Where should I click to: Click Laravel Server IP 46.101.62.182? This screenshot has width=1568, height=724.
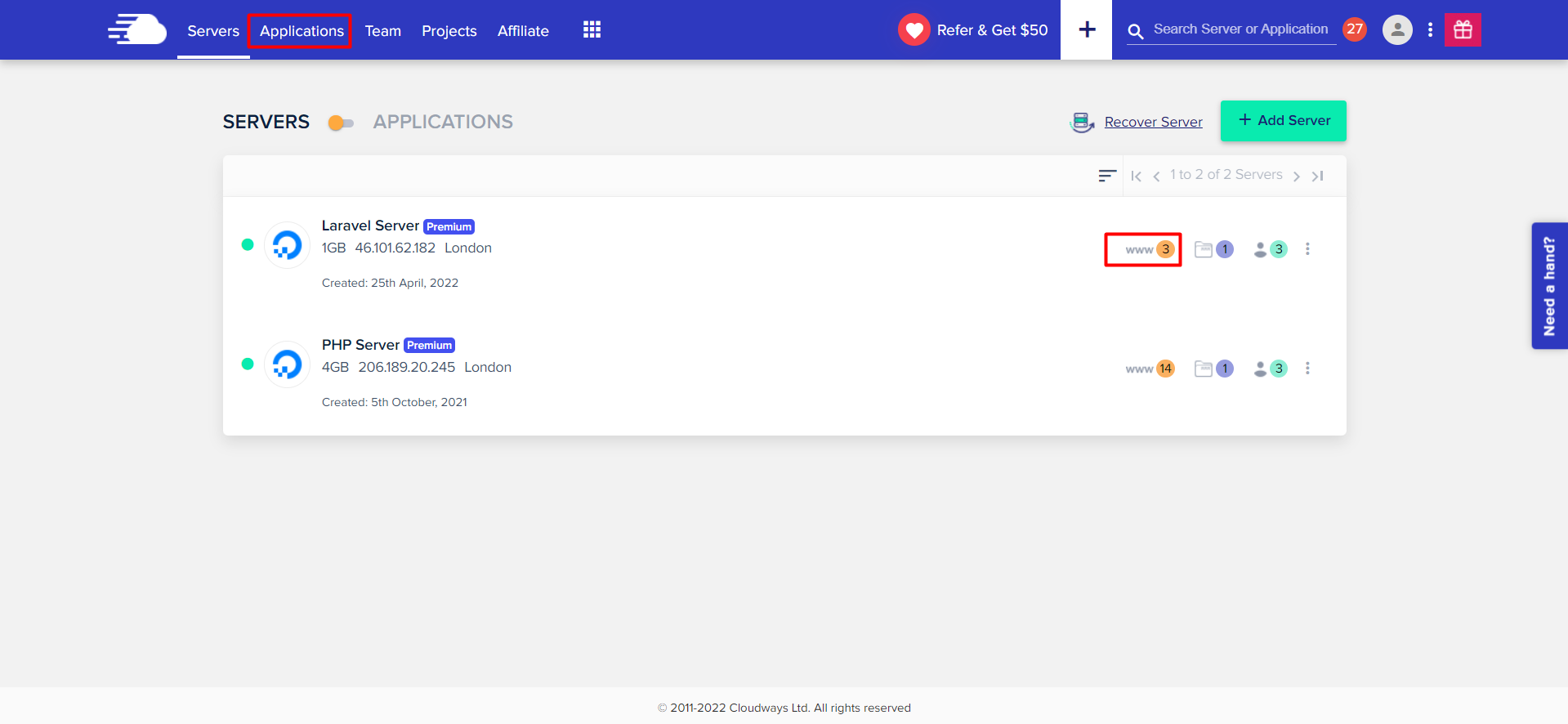[x=395, y=248]
